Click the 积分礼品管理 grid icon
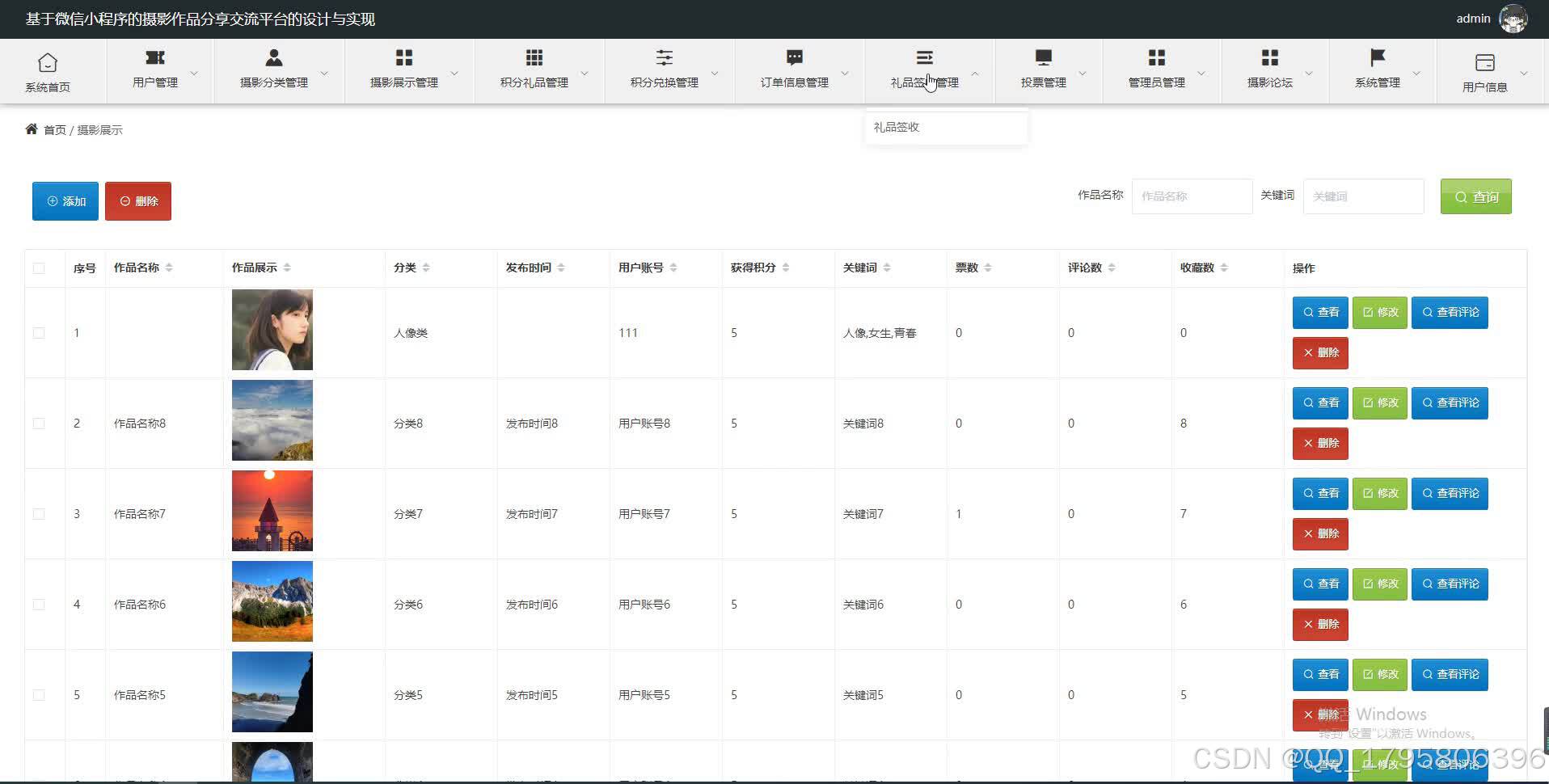 534,57
